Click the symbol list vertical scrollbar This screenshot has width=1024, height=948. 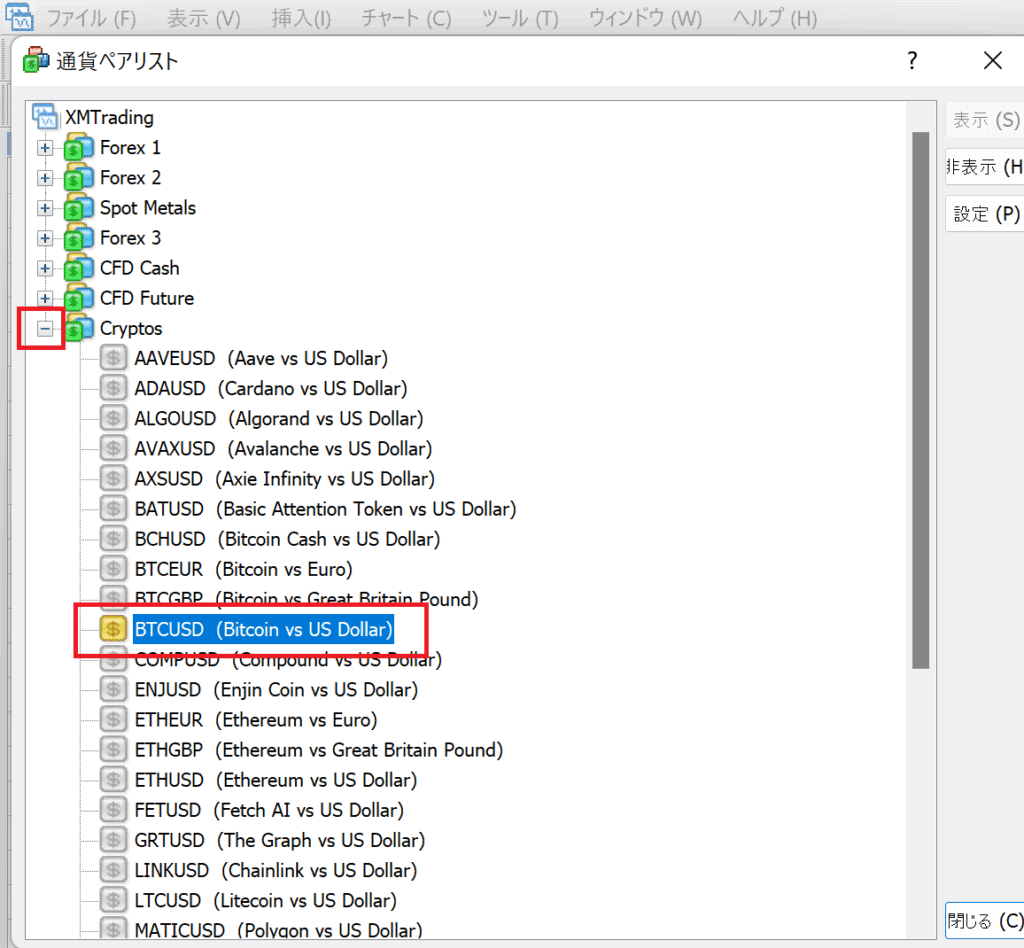coord(920,400)
